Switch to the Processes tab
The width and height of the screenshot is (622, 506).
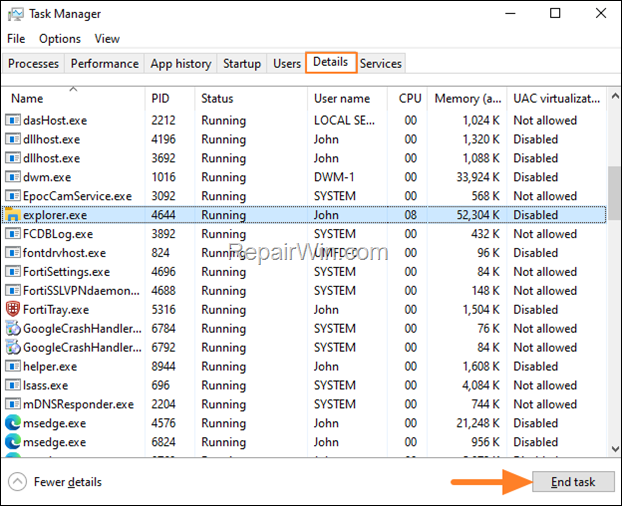(33, 63)
